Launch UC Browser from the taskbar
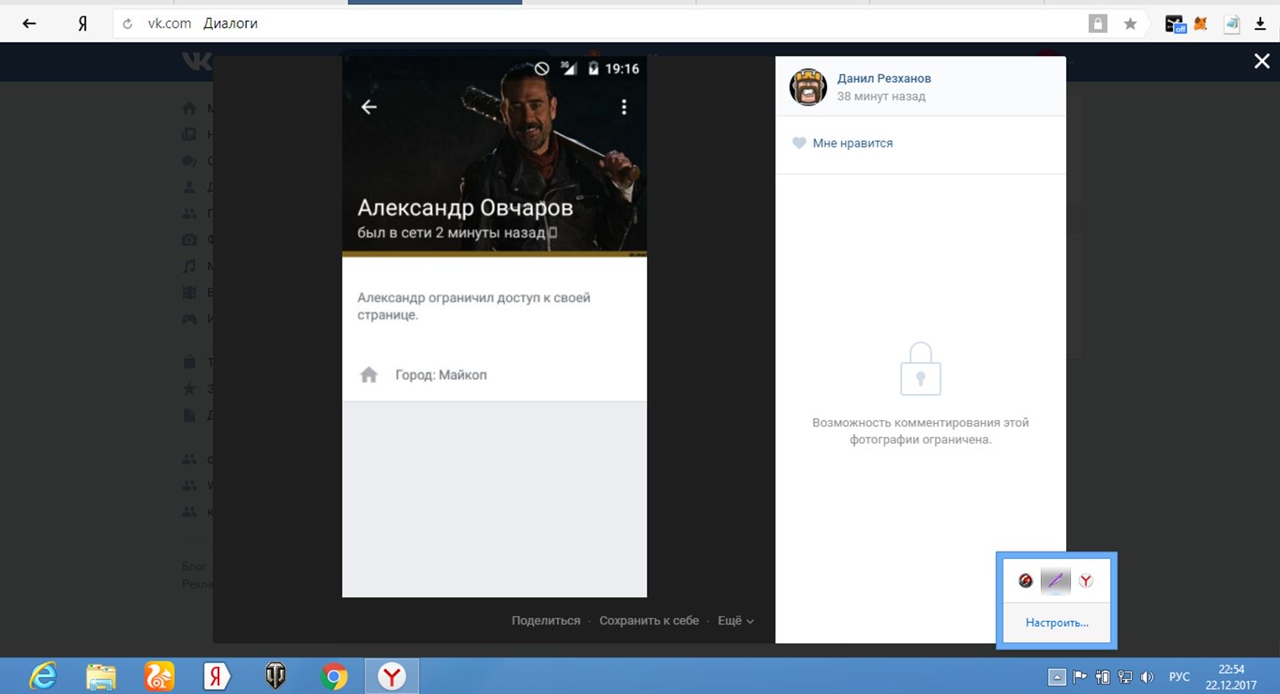This screenshot has height=694, width=1280. (x=159, y=677)
